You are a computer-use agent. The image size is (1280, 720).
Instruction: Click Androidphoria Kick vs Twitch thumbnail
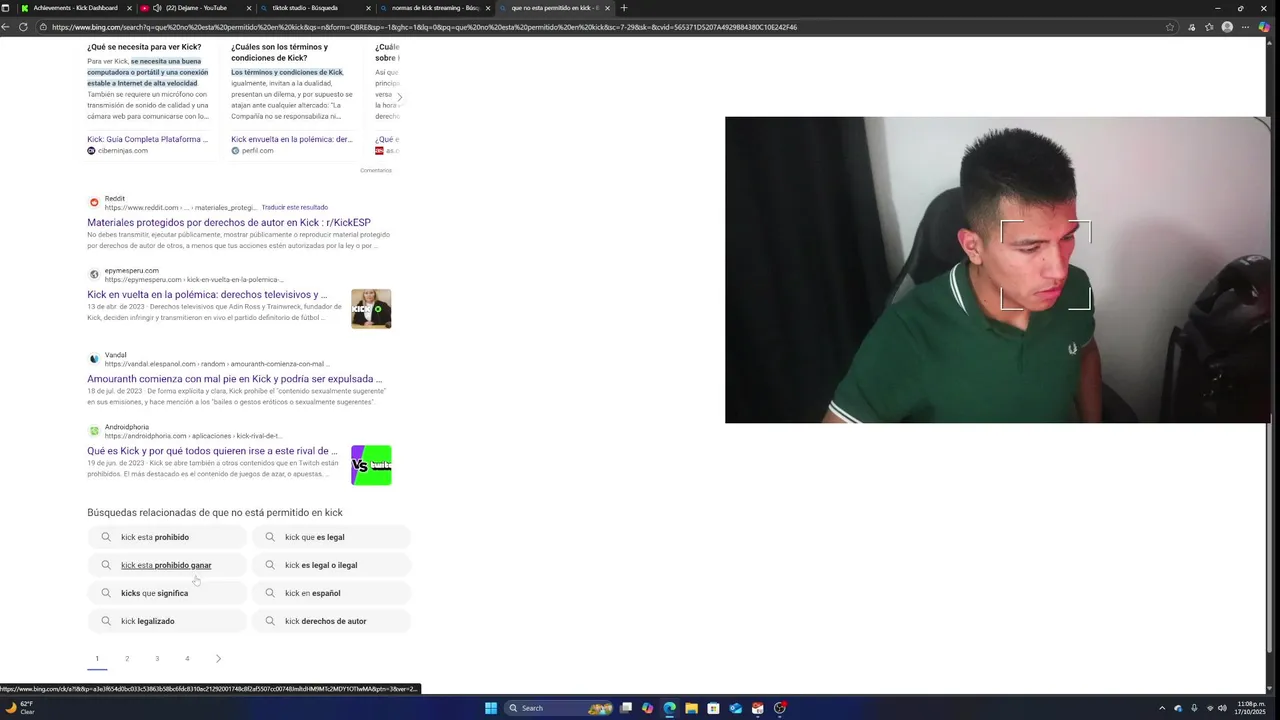pyautogui.click(x=371, y=465)
